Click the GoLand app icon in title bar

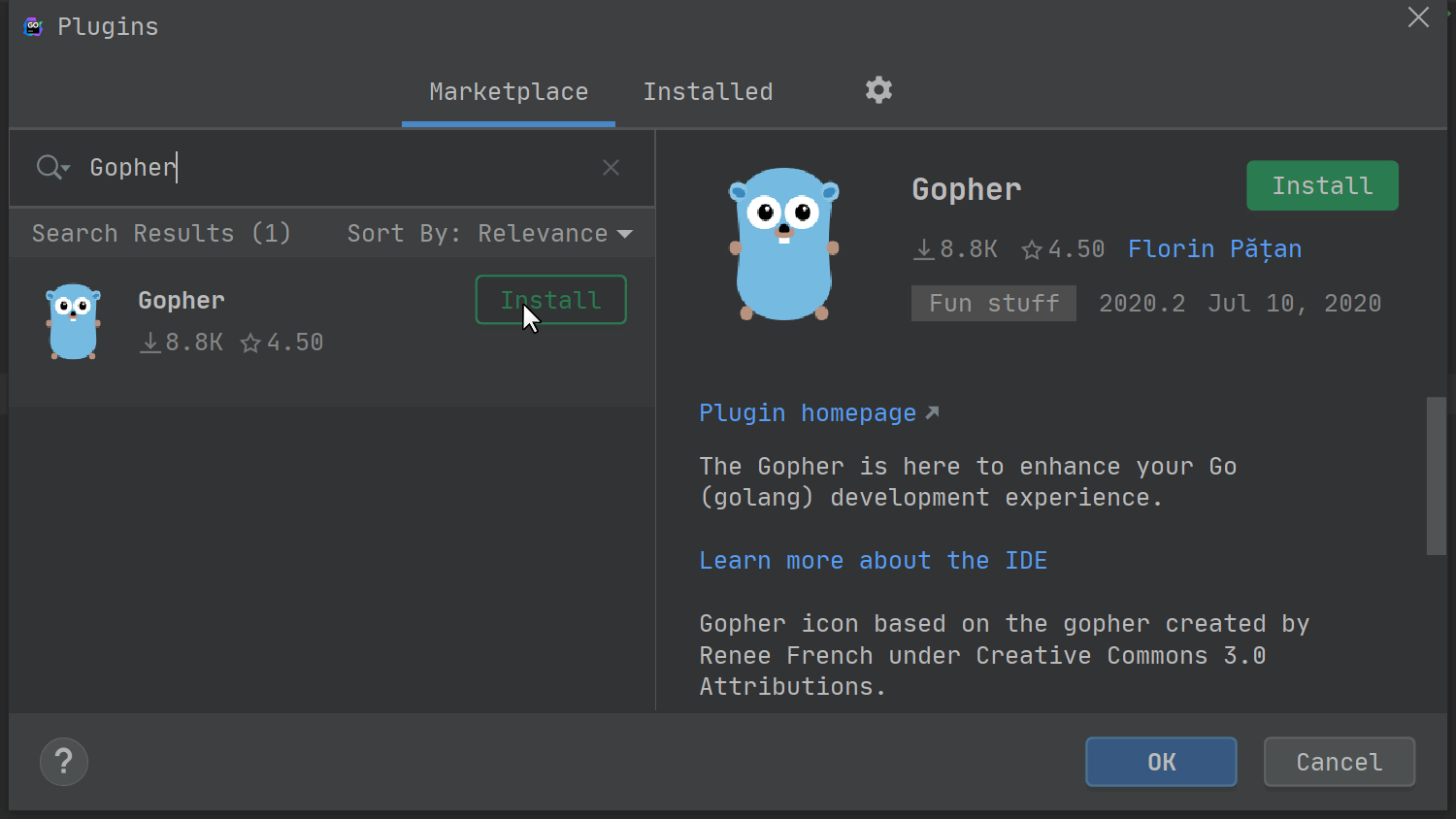(x=33, y=26)
